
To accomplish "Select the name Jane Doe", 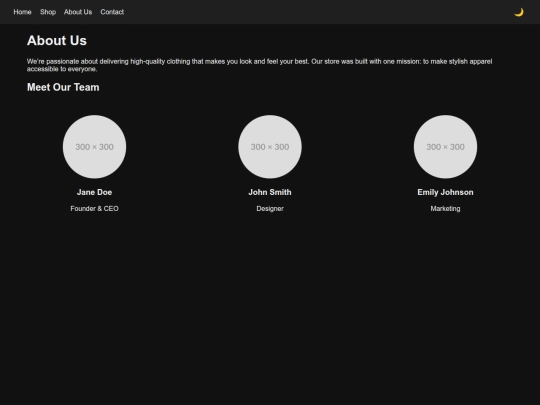I will (x=94, y=192).
